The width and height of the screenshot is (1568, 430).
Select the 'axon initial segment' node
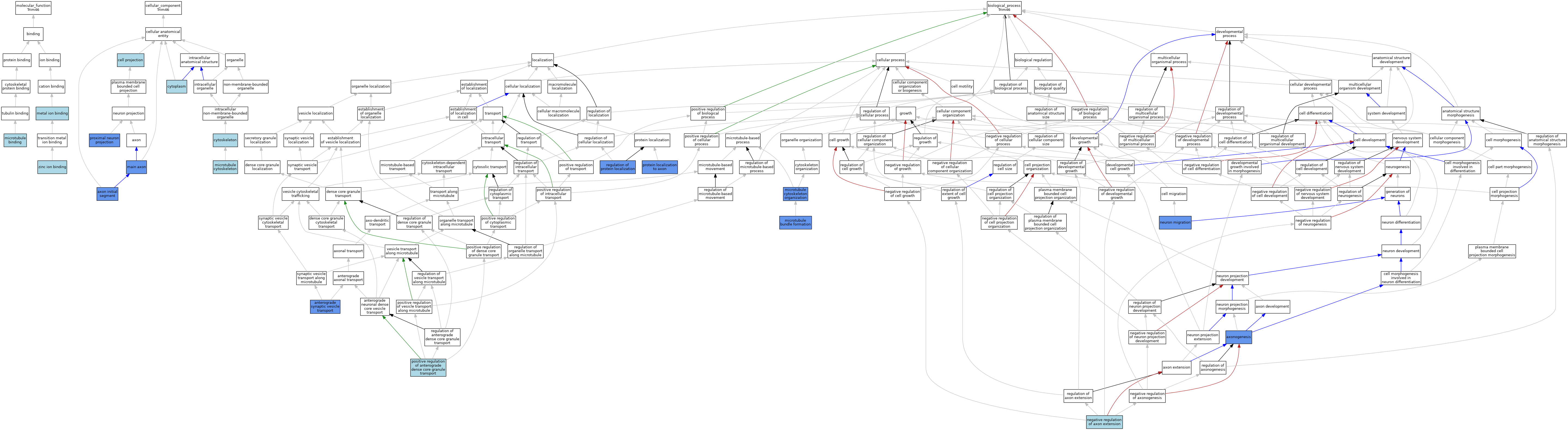(x=107, y=193)
